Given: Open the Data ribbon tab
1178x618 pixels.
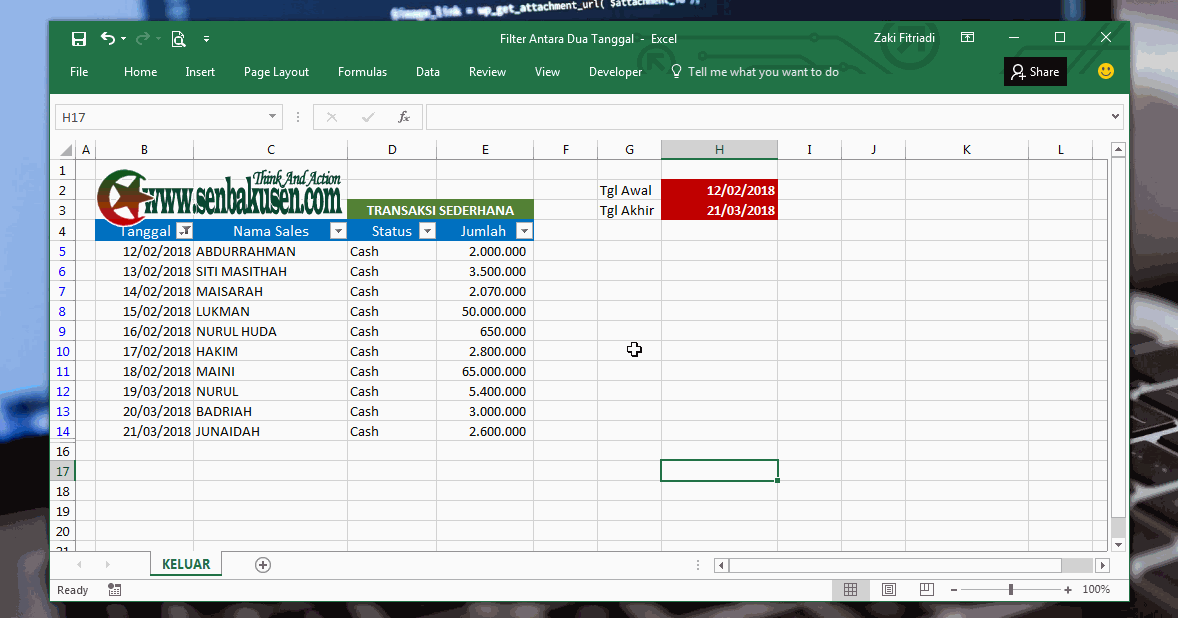Looking at the screenshot, I should coord(427,71).
